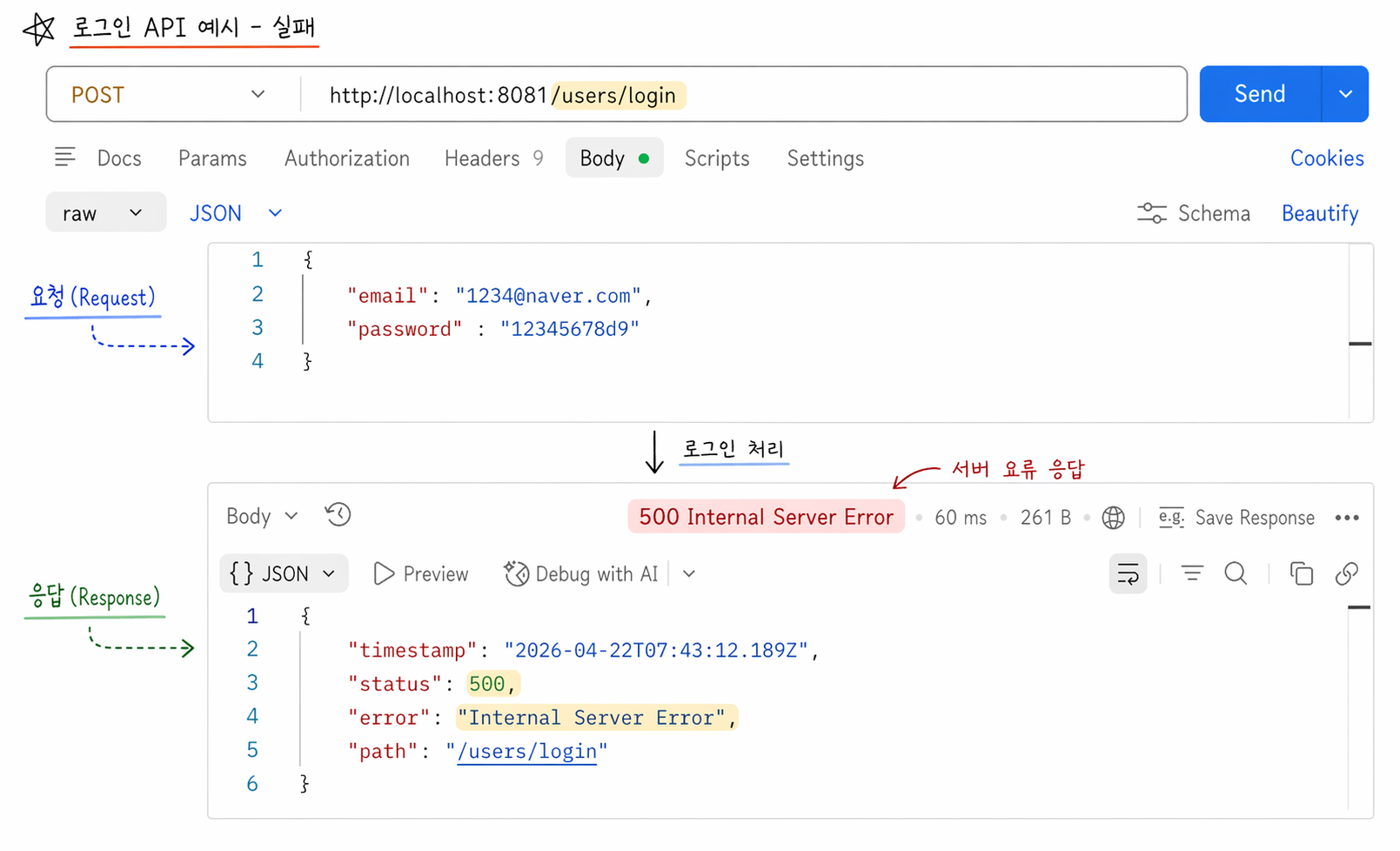The width and height of the screenshot is (1400, 851).
Task: Click the search response magnifier icon
Action: pos(1236,573)
